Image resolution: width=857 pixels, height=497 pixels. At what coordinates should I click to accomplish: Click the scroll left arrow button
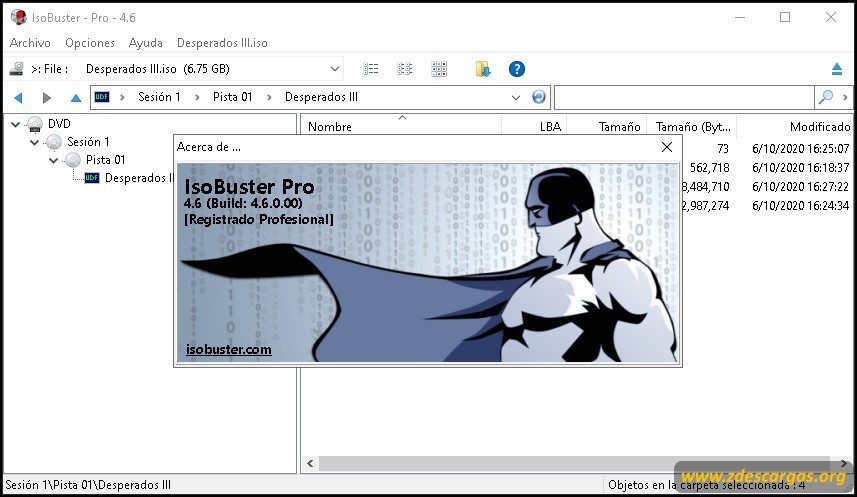click(310, 464)
